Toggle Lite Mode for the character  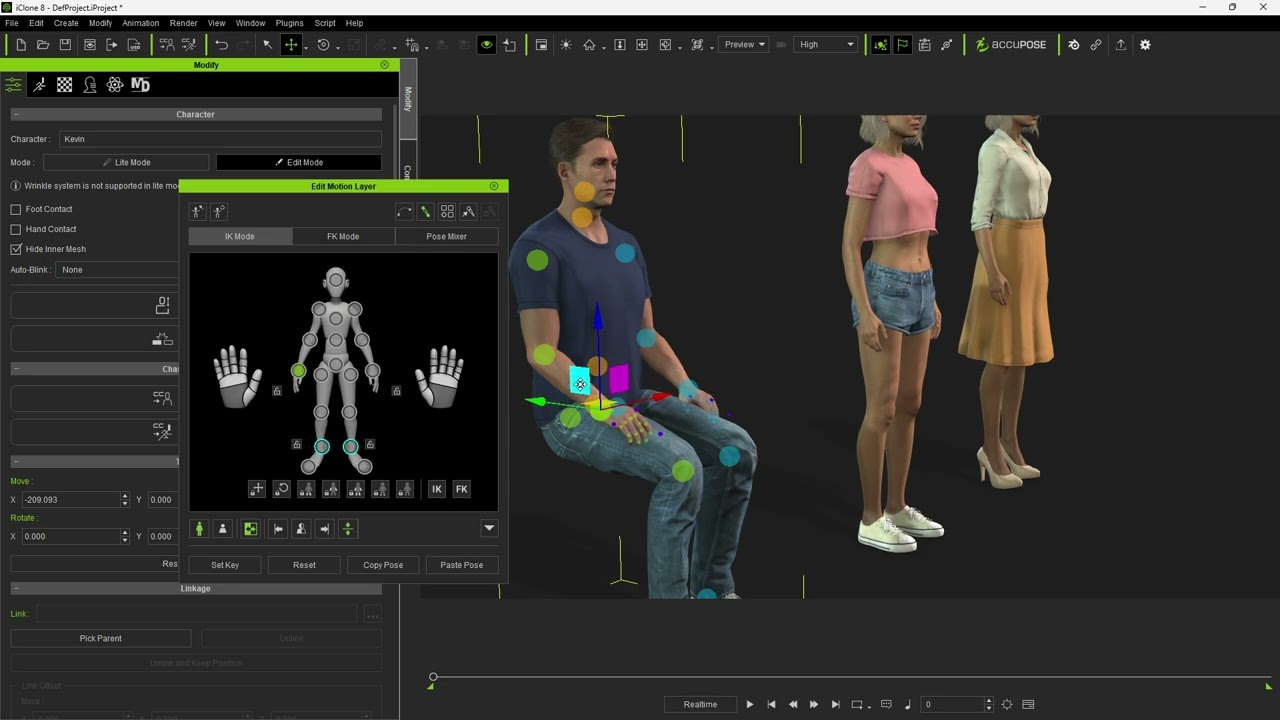tap(126, 162)
